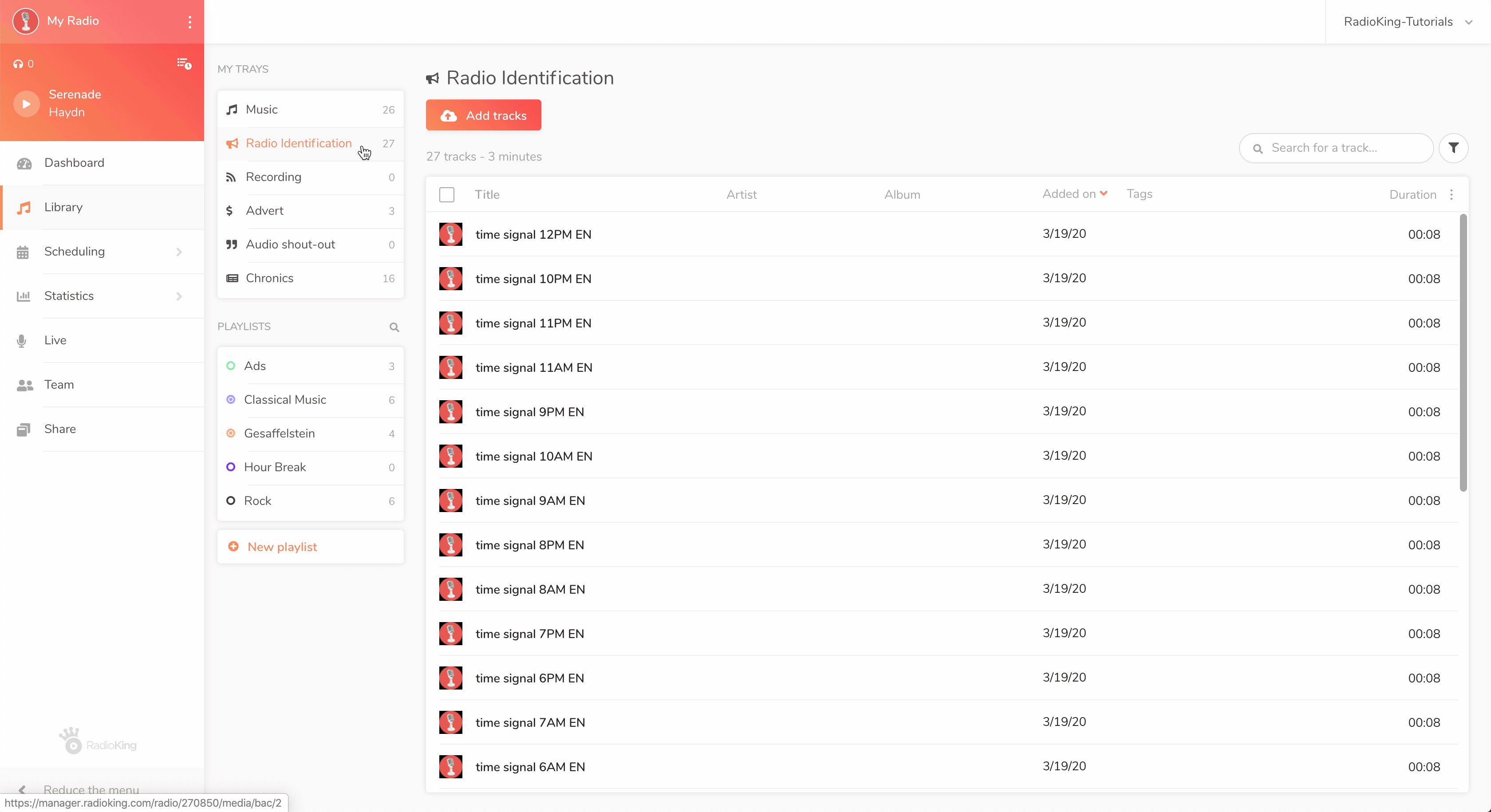Viewport: 1491px width, 812px height.
Task: Open the column options three-dot menu
Action: click(x=1451, y=194)
